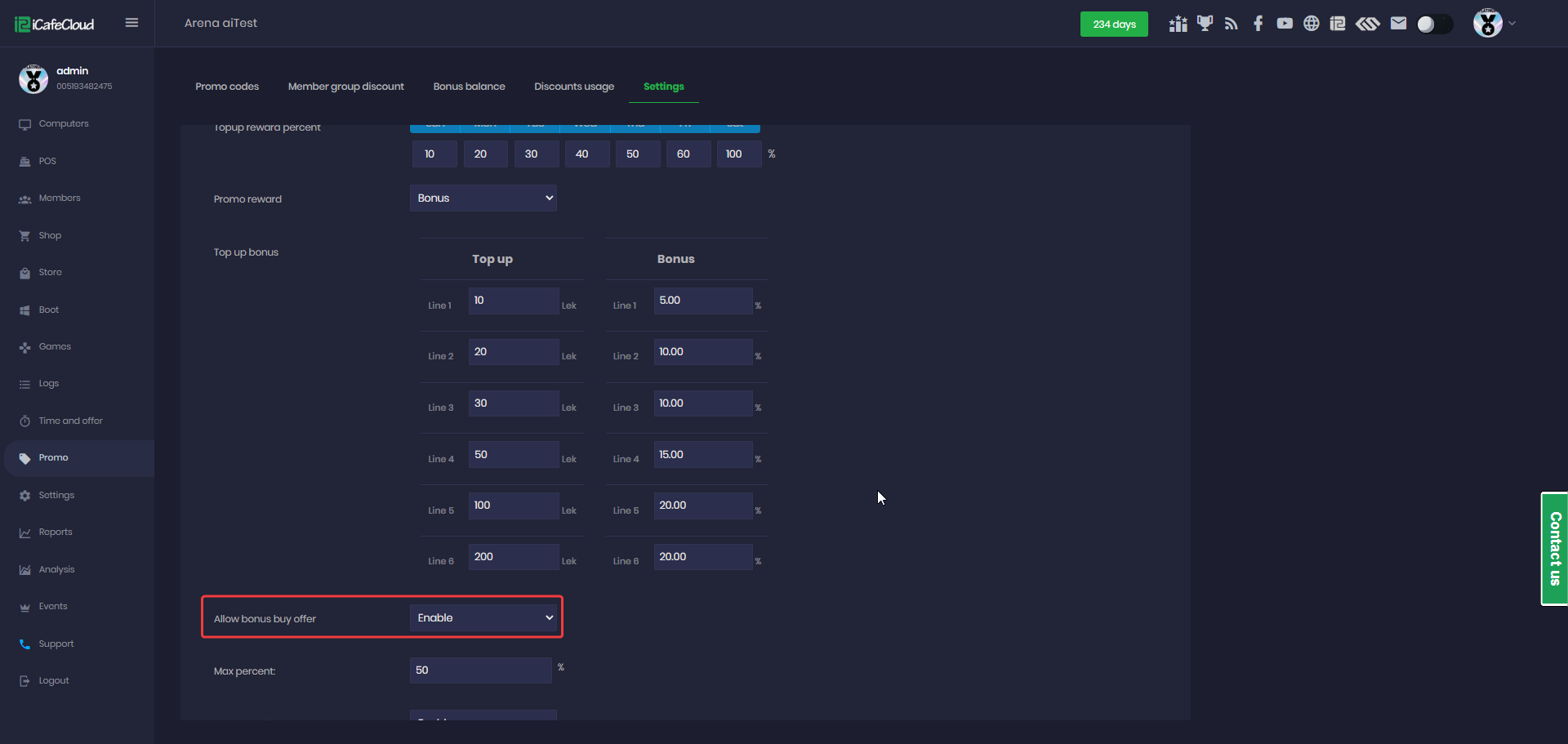
Task: Open the RSS feed icon
Action: 1232,24
